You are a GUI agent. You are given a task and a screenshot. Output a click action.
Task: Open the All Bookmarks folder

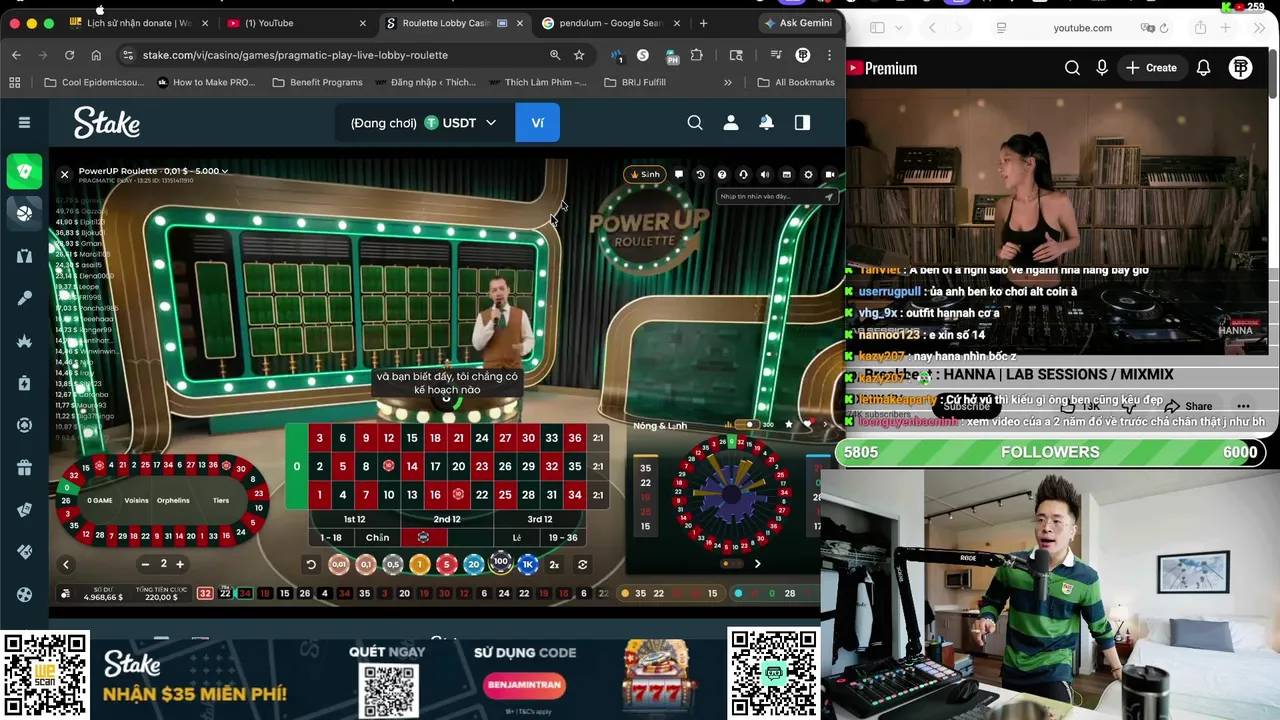796,82
